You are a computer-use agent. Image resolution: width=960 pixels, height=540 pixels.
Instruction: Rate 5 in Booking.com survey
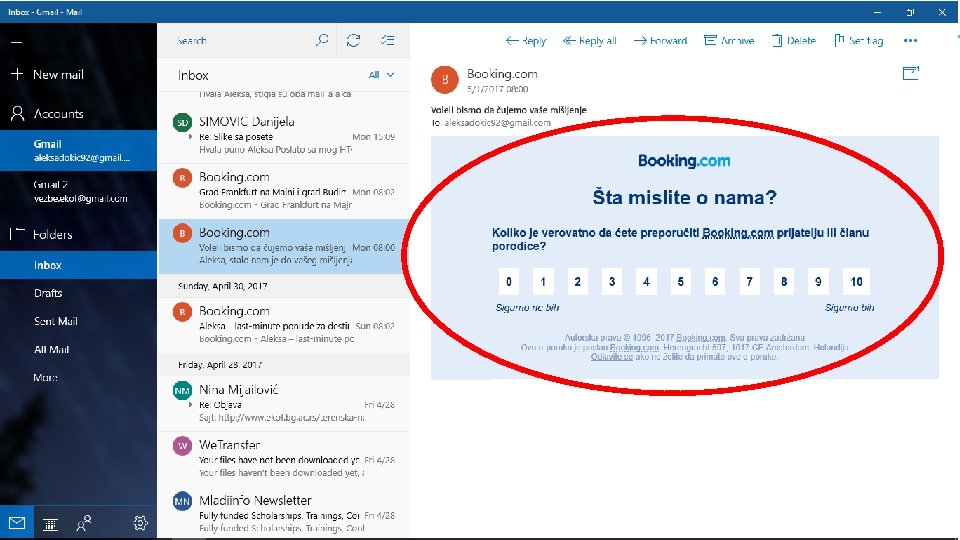pos(680,282)
